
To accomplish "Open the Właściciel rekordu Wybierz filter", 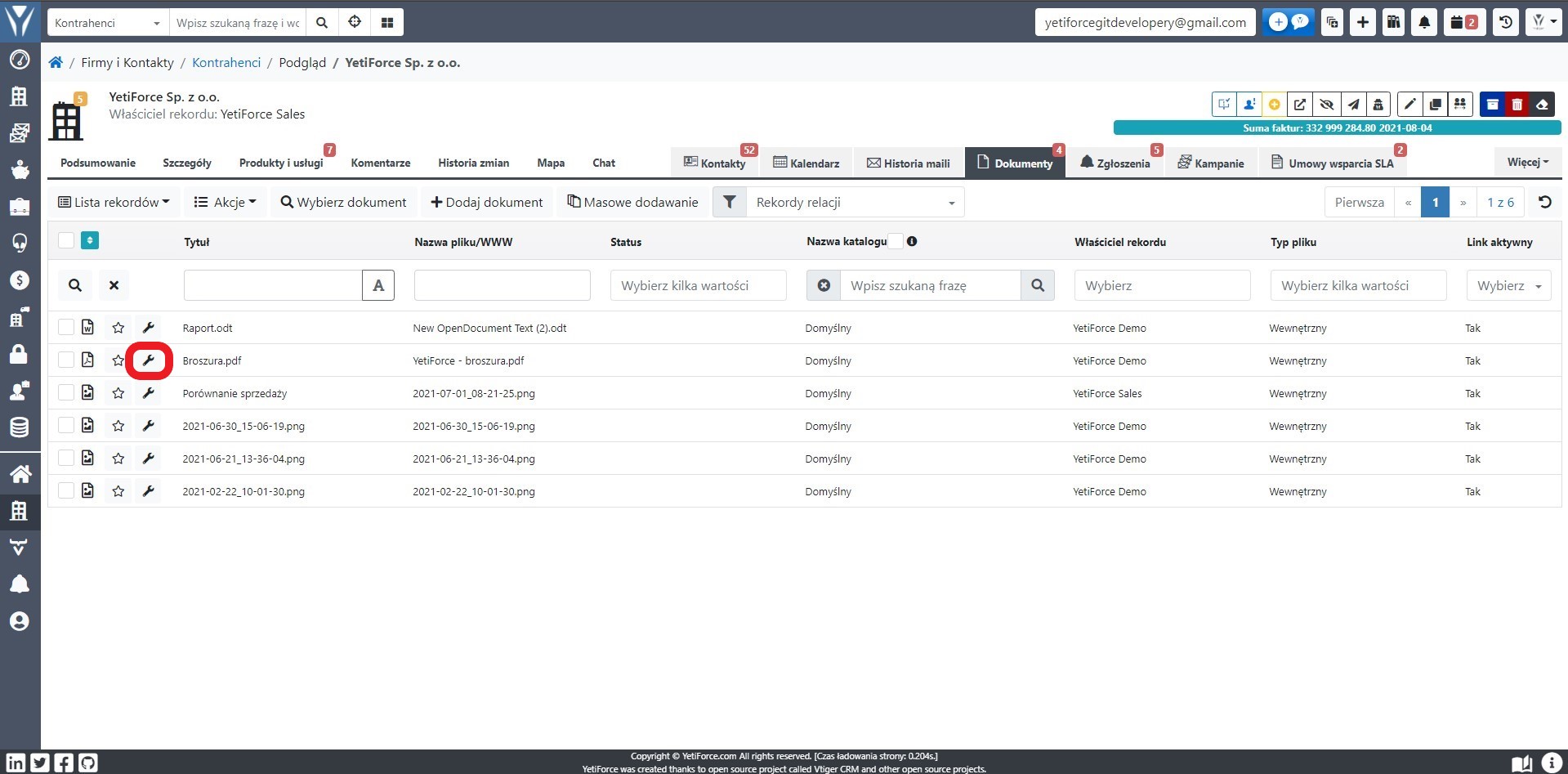I will pos(1162,285).
